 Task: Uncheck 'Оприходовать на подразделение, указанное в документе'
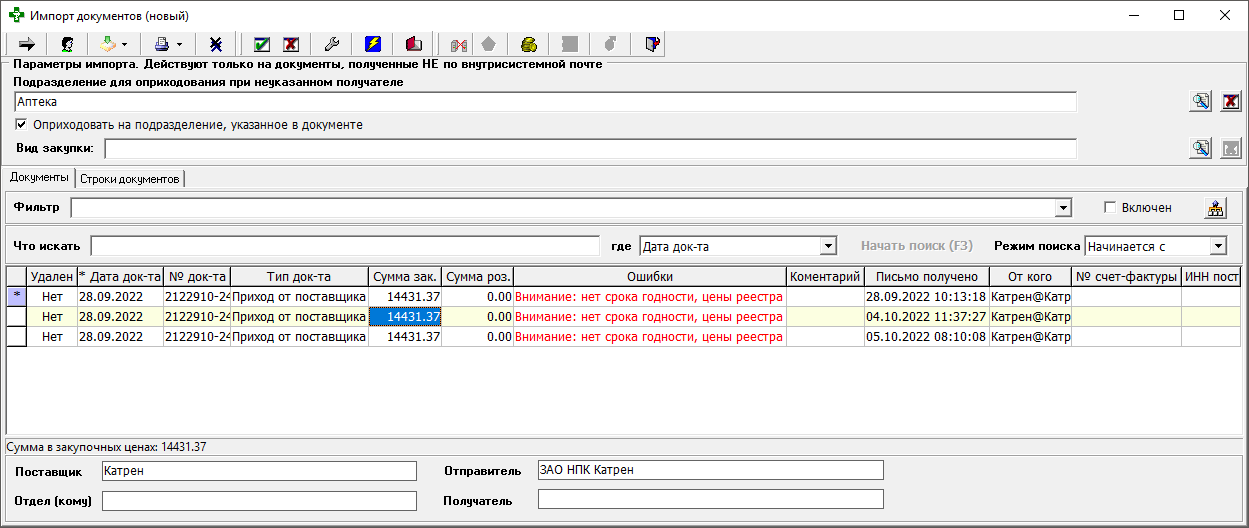21,125
